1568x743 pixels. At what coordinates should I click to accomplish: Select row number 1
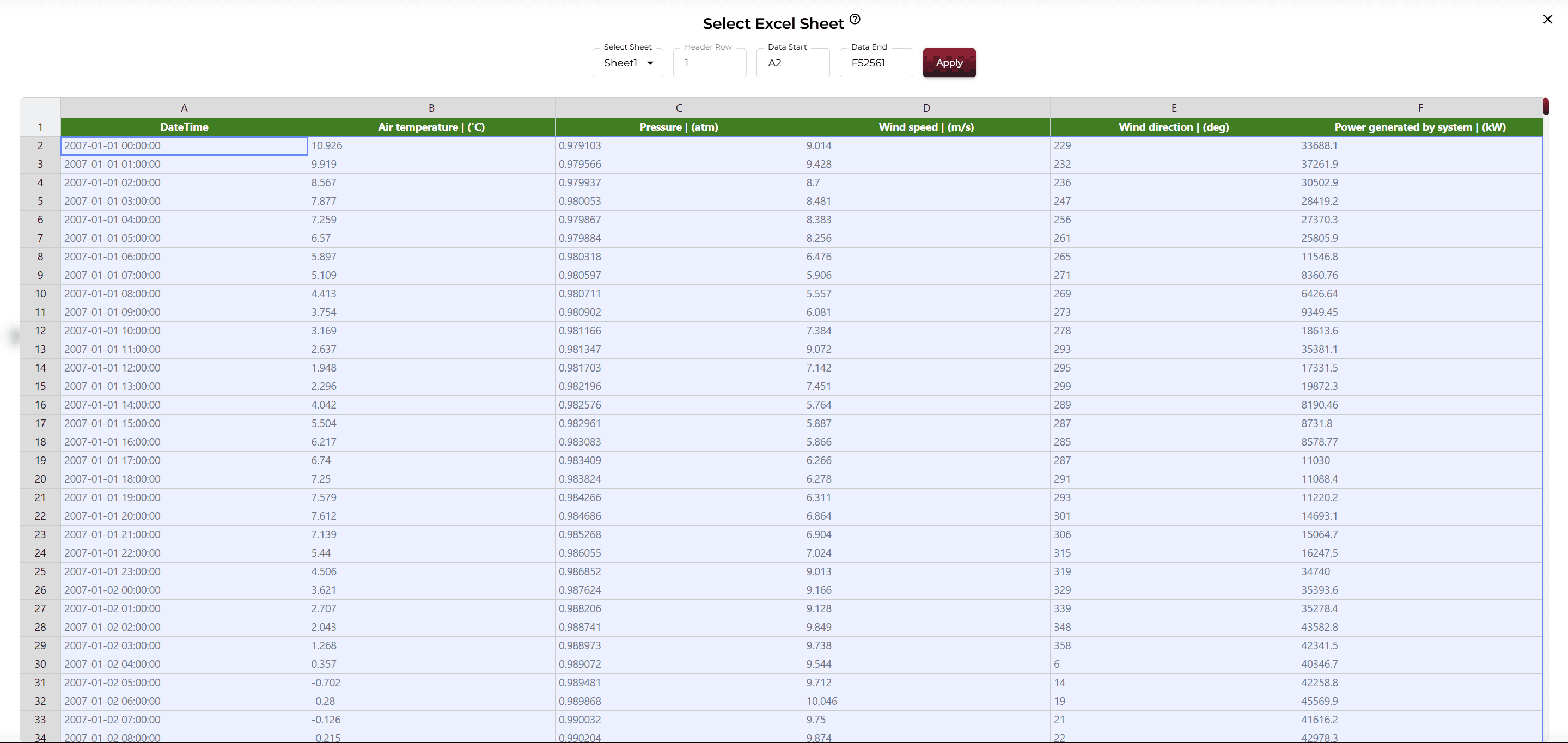[x=40, y=127]
